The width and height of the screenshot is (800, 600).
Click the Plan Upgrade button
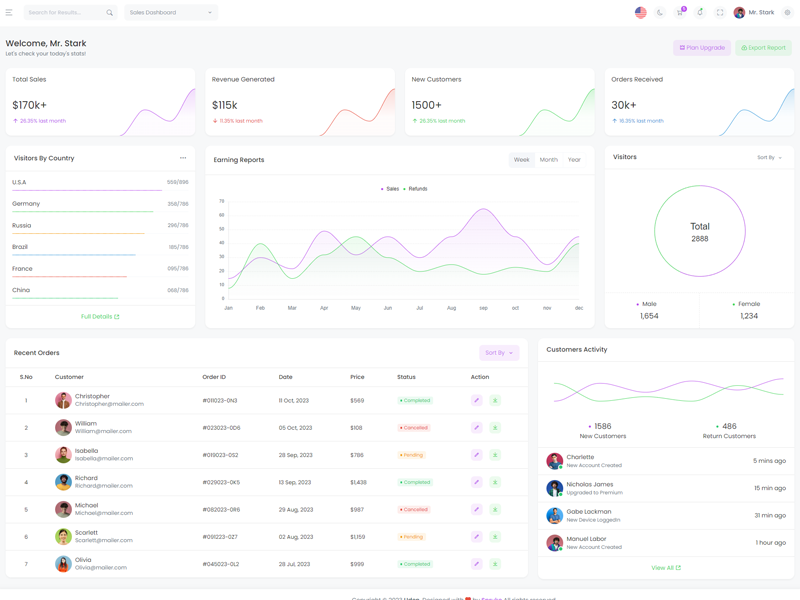tap(702, 48)
